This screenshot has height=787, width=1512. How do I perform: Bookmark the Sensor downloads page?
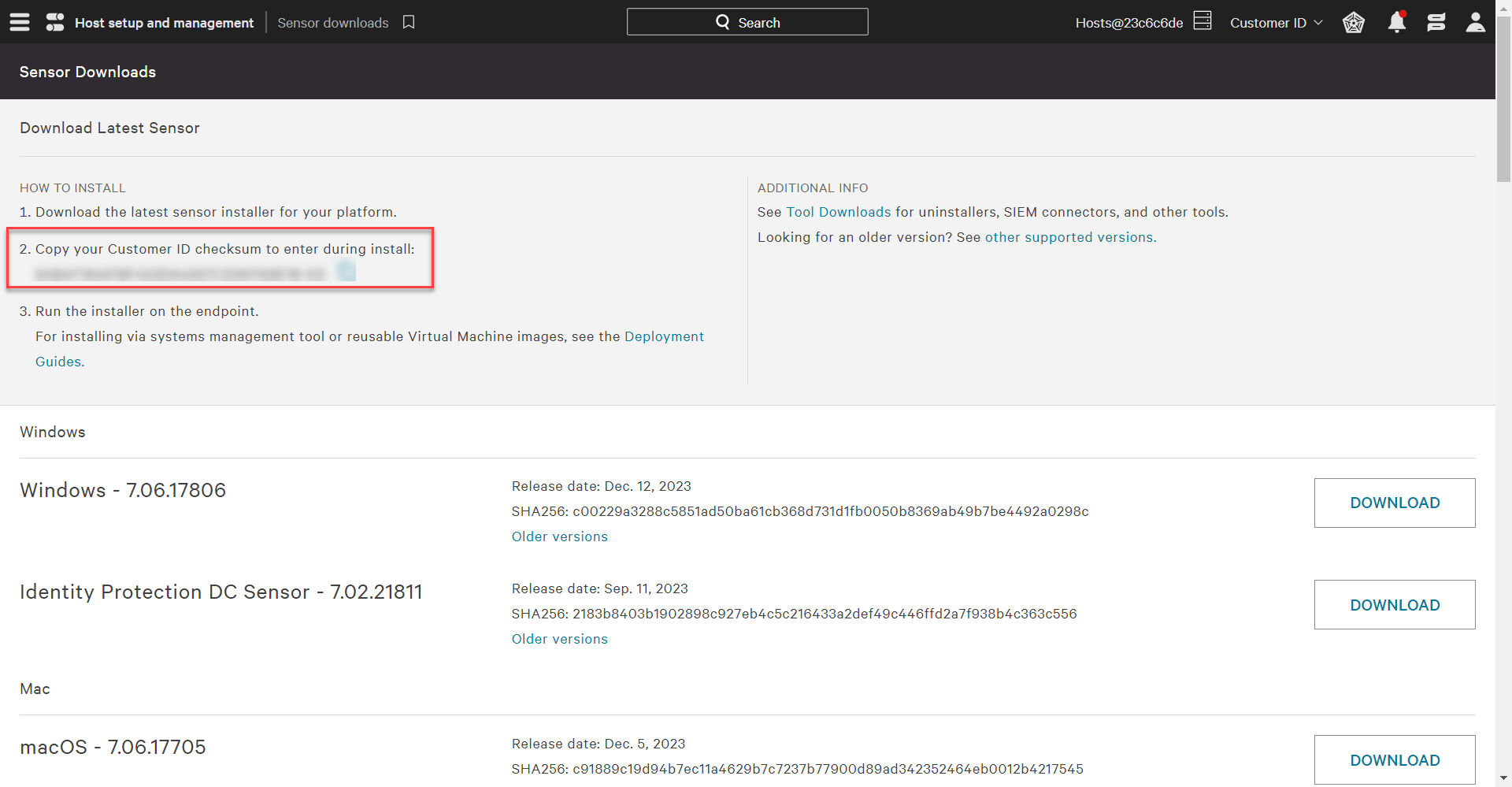(x=409, y=22)
